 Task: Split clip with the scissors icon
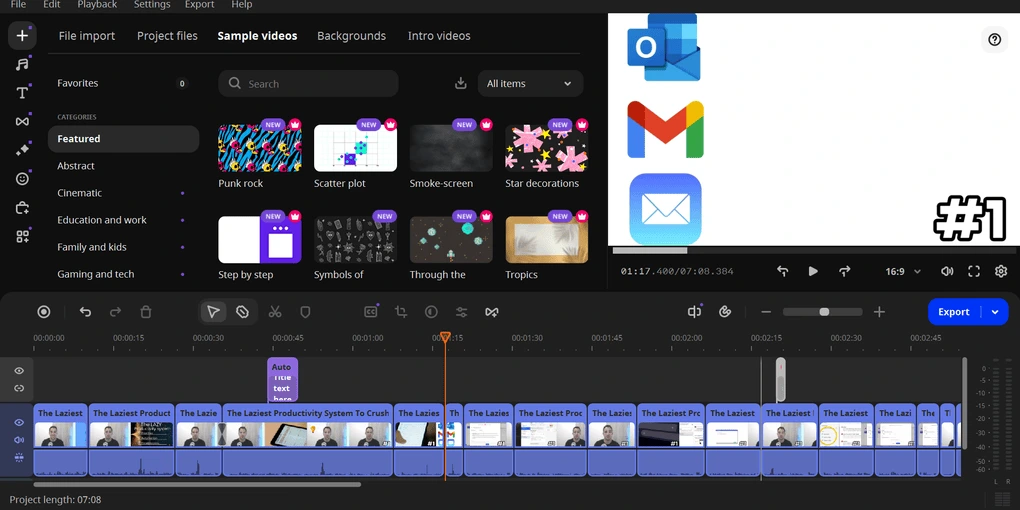(275, 312)
